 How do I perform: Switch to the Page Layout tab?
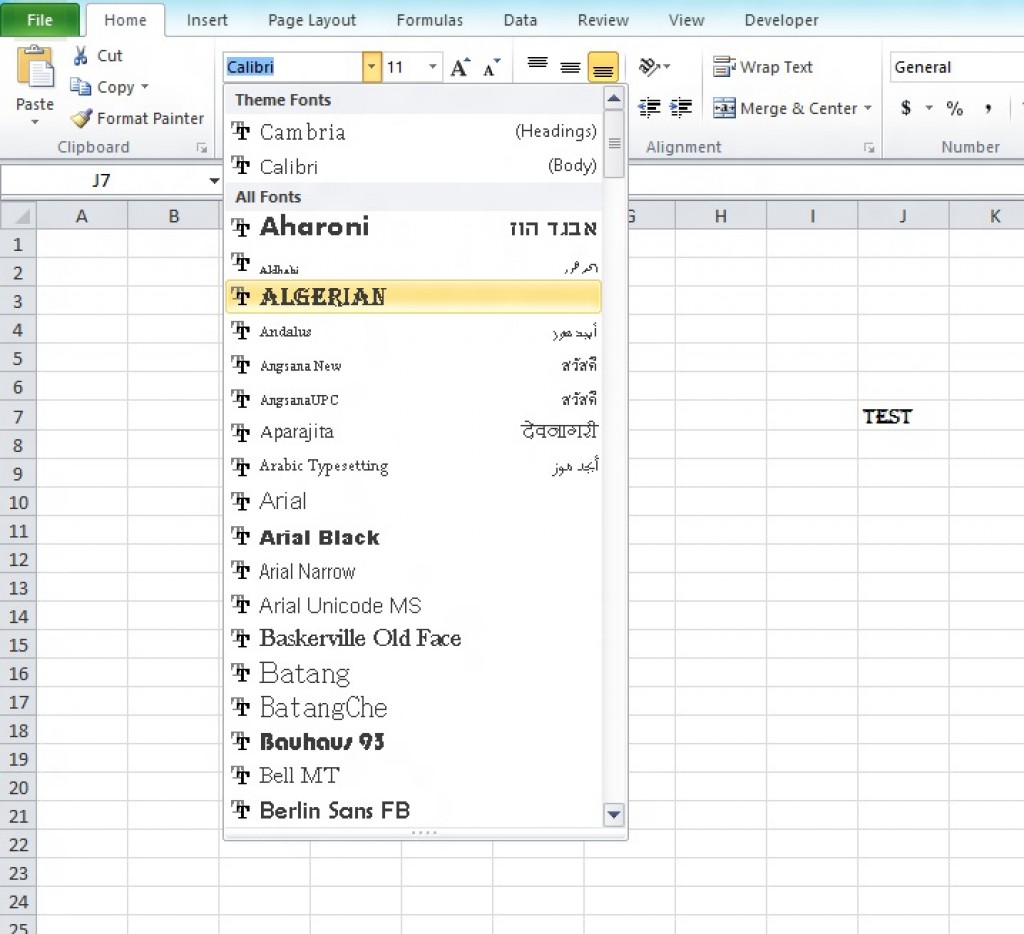click(313, 20)
